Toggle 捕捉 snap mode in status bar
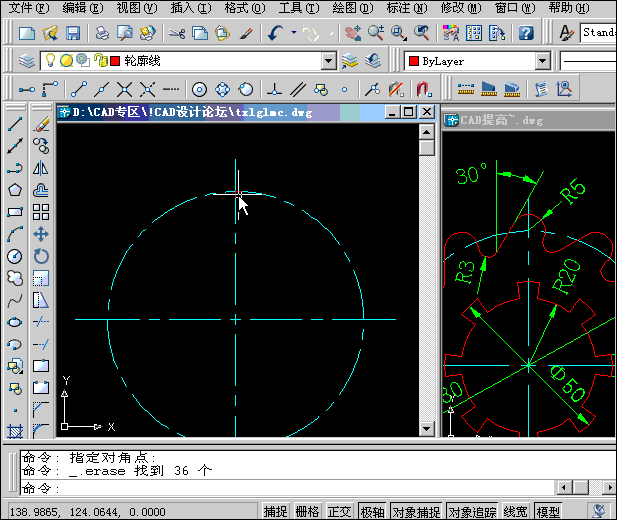 pos(275,512)
